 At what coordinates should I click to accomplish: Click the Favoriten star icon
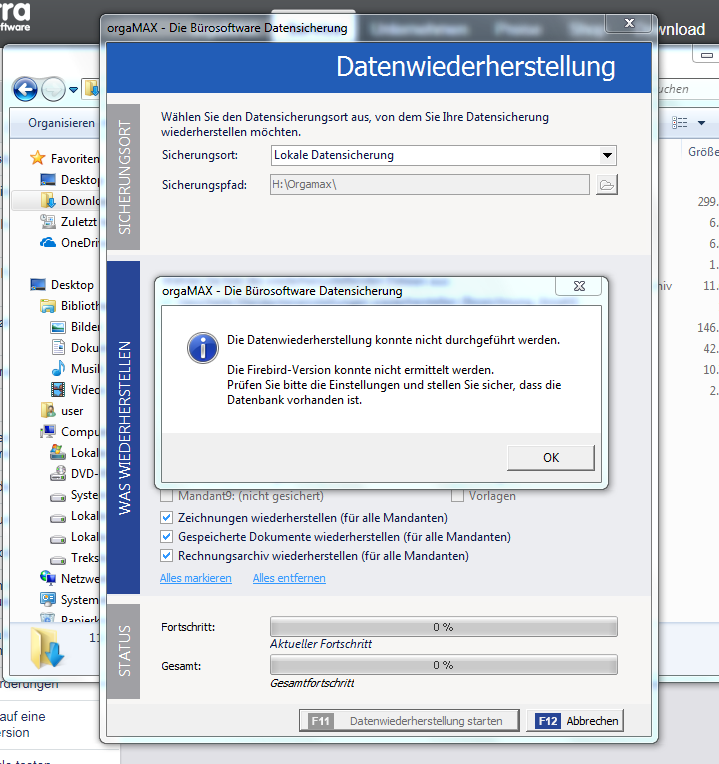click(37, 158)
